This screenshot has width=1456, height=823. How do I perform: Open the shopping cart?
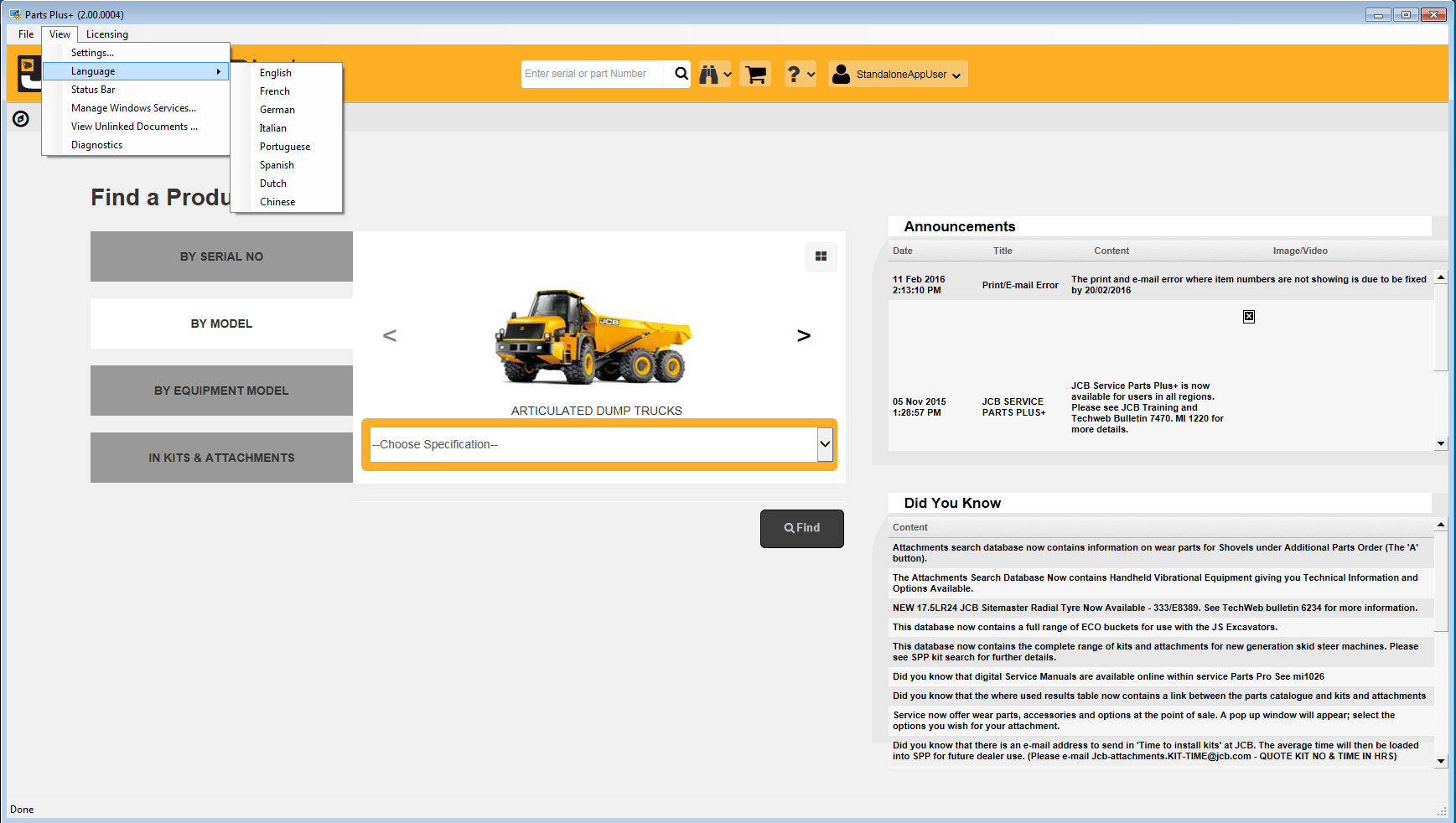755,74
